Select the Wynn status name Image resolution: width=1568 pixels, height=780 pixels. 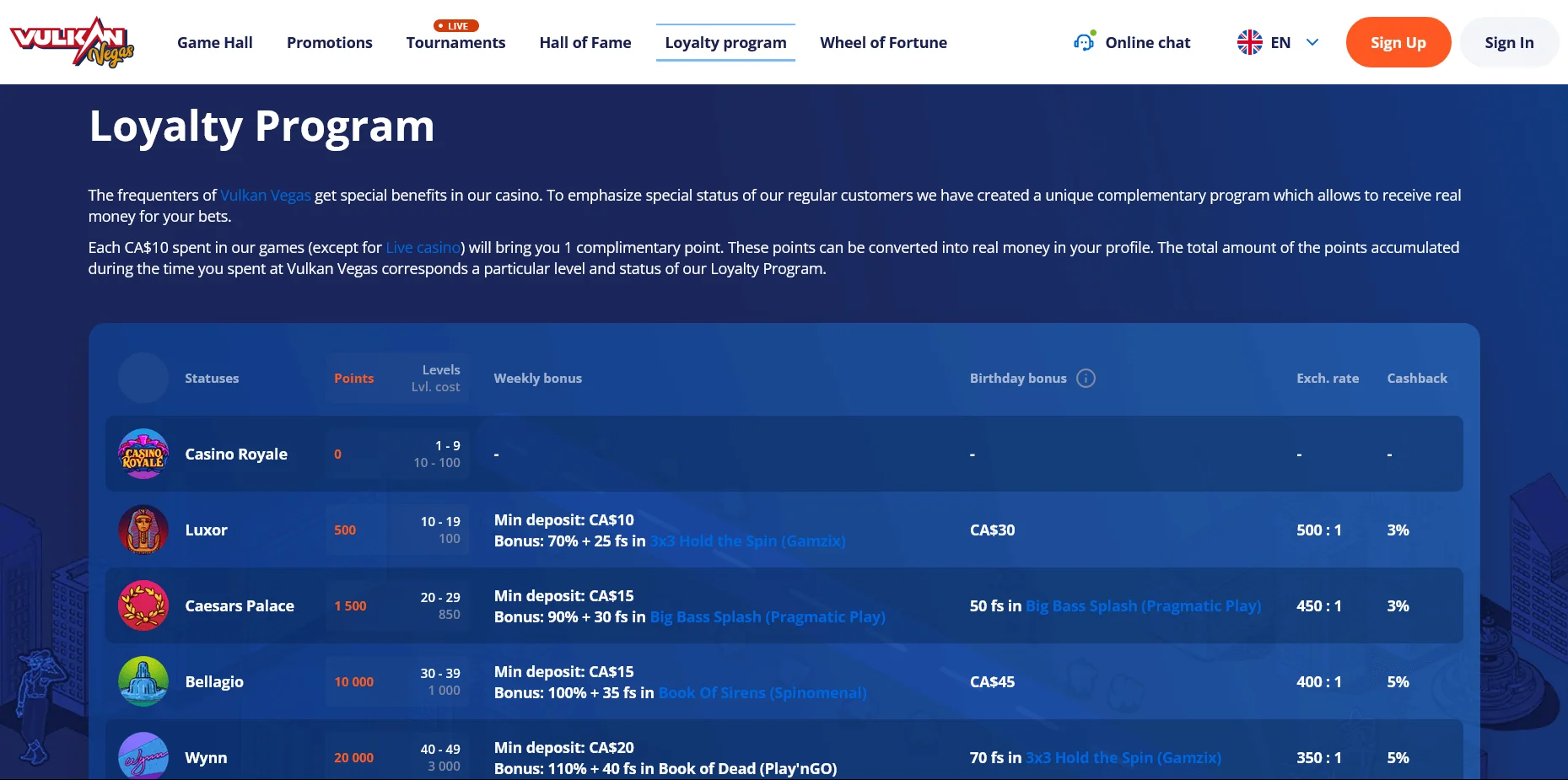point(206,758)
